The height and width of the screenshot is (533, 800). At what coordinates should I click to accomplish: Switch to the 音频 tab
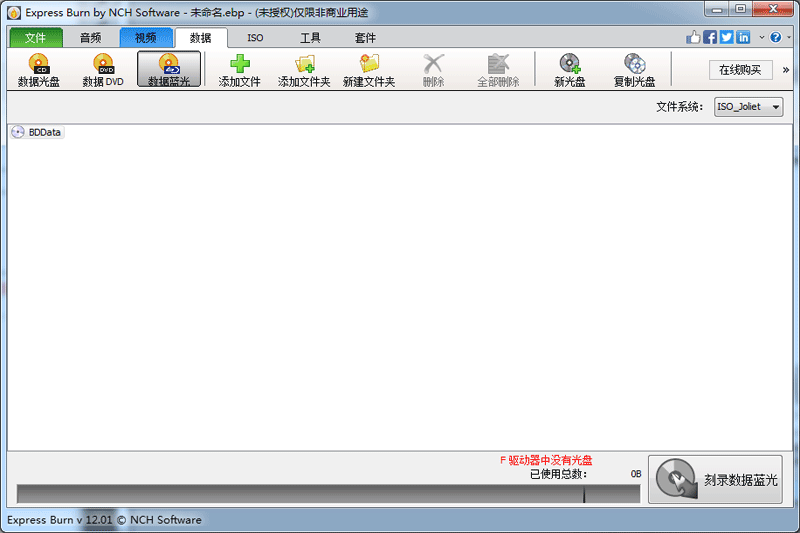click(x=91, y=38)
